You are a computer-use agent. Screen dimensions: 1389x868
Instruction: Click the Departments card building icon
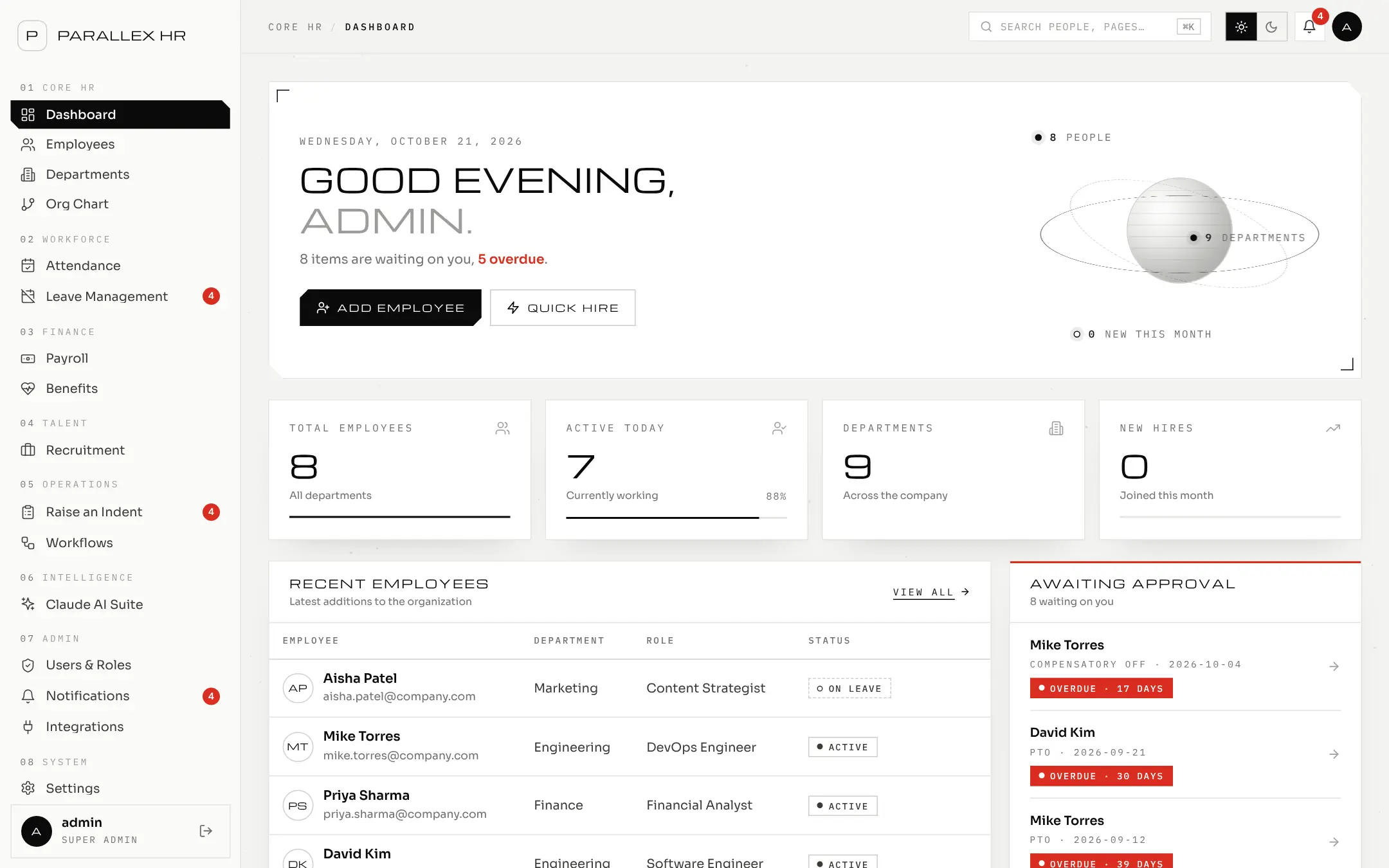(x=1056, y=428)
